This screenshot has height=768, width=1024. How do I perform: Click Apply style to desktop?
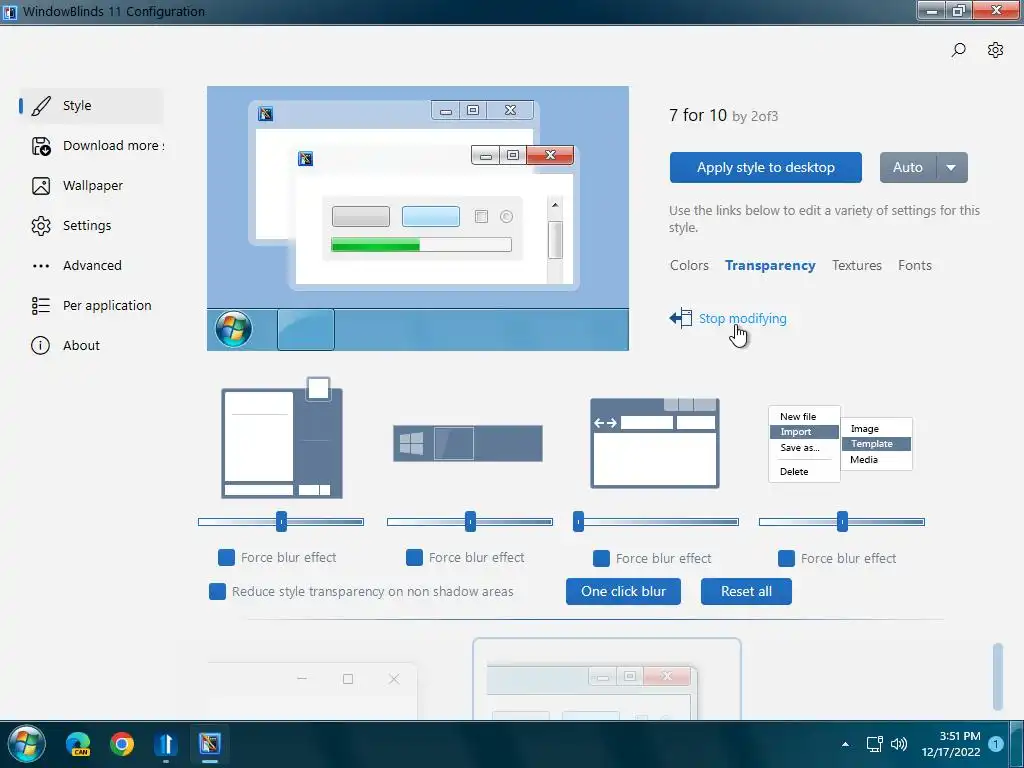tap(765, 168)
